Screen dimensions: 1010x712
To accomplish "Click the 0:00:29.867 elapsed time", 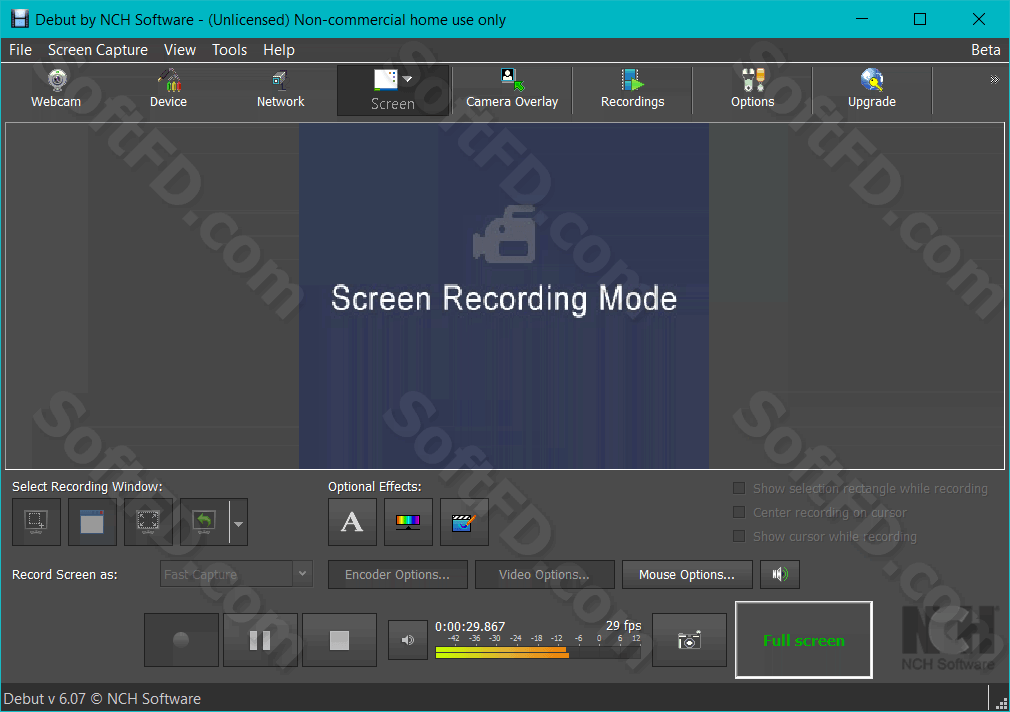I will click(470, 626).
